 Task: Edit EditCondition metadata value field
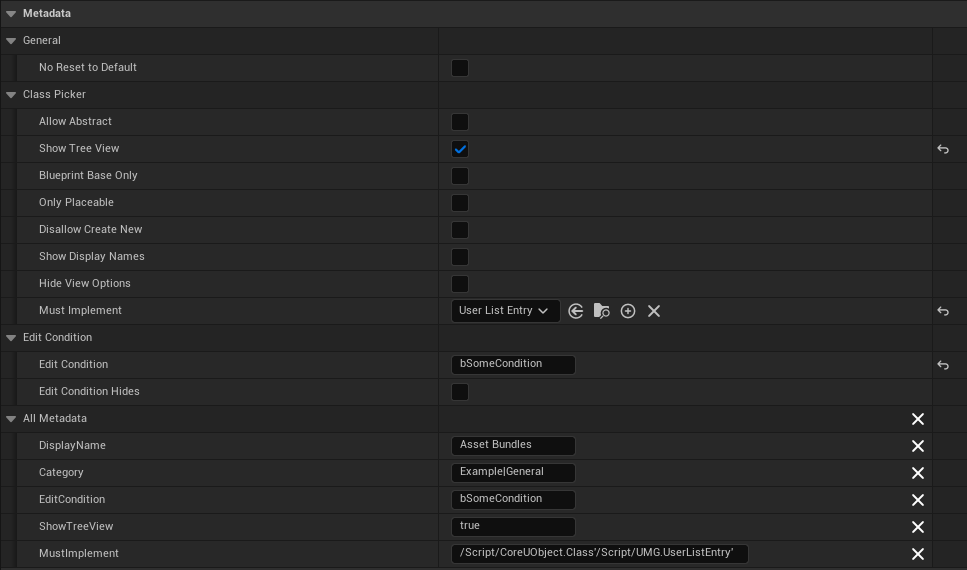[513, 500]
